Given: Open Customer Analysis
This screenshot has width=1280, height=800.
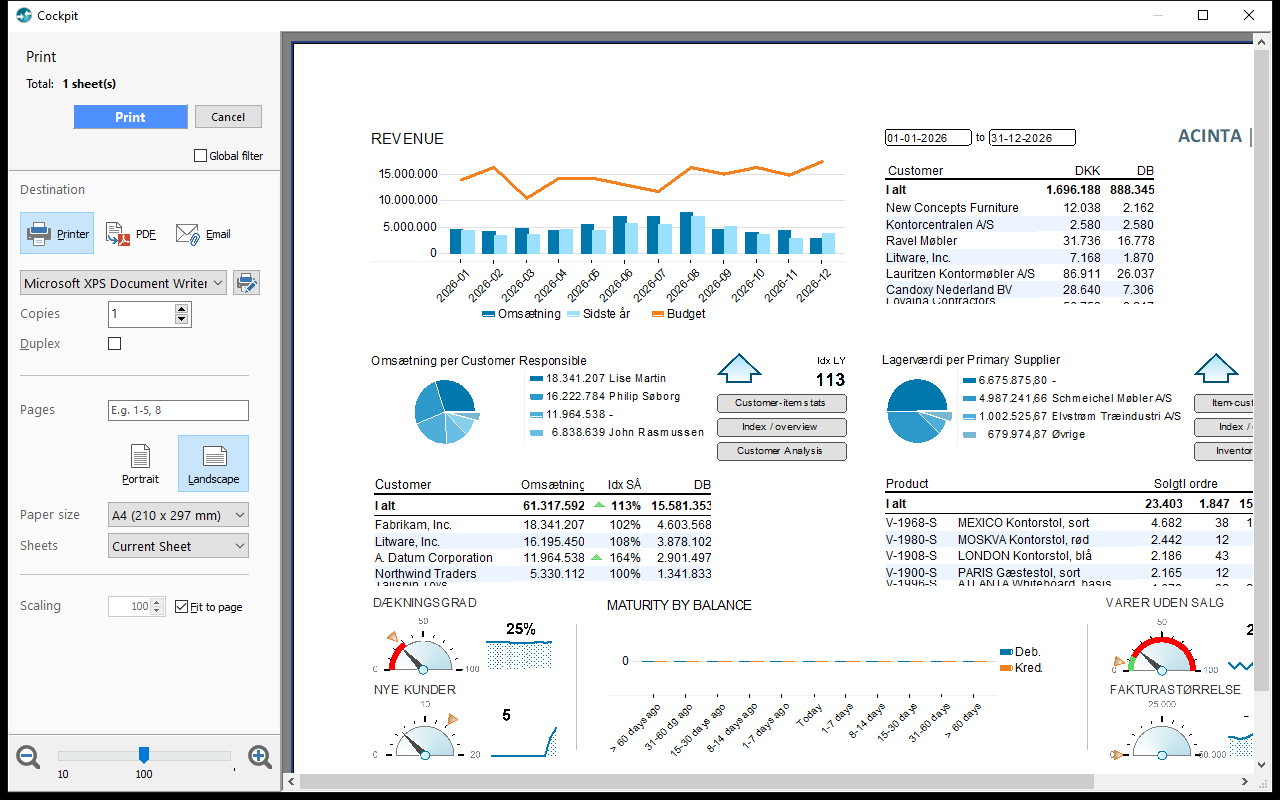Looking at the screenshot, I should (x=782, y=451).
